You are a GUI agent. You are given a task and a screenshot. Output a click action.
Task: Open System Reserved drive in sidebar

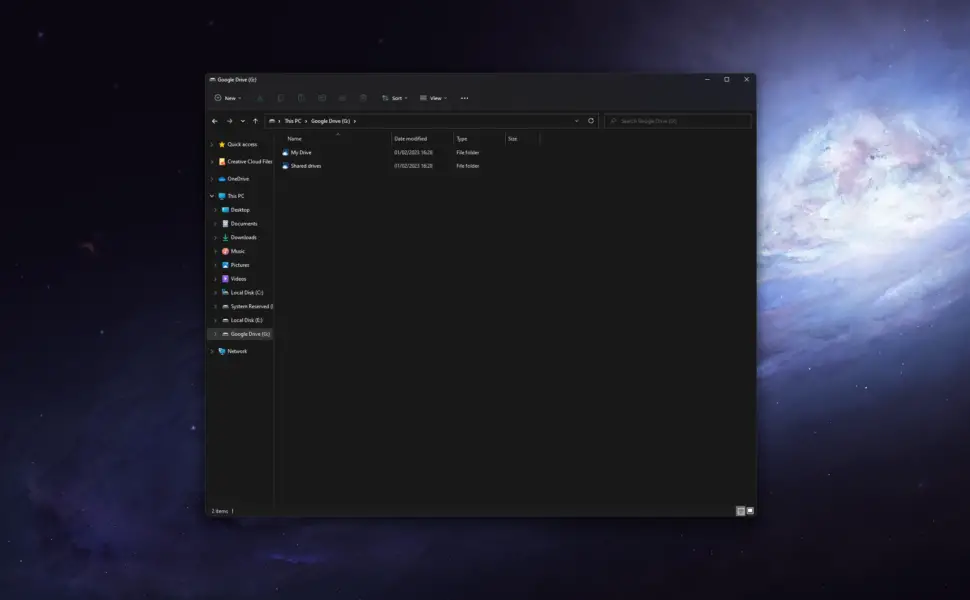pos(250,306)
